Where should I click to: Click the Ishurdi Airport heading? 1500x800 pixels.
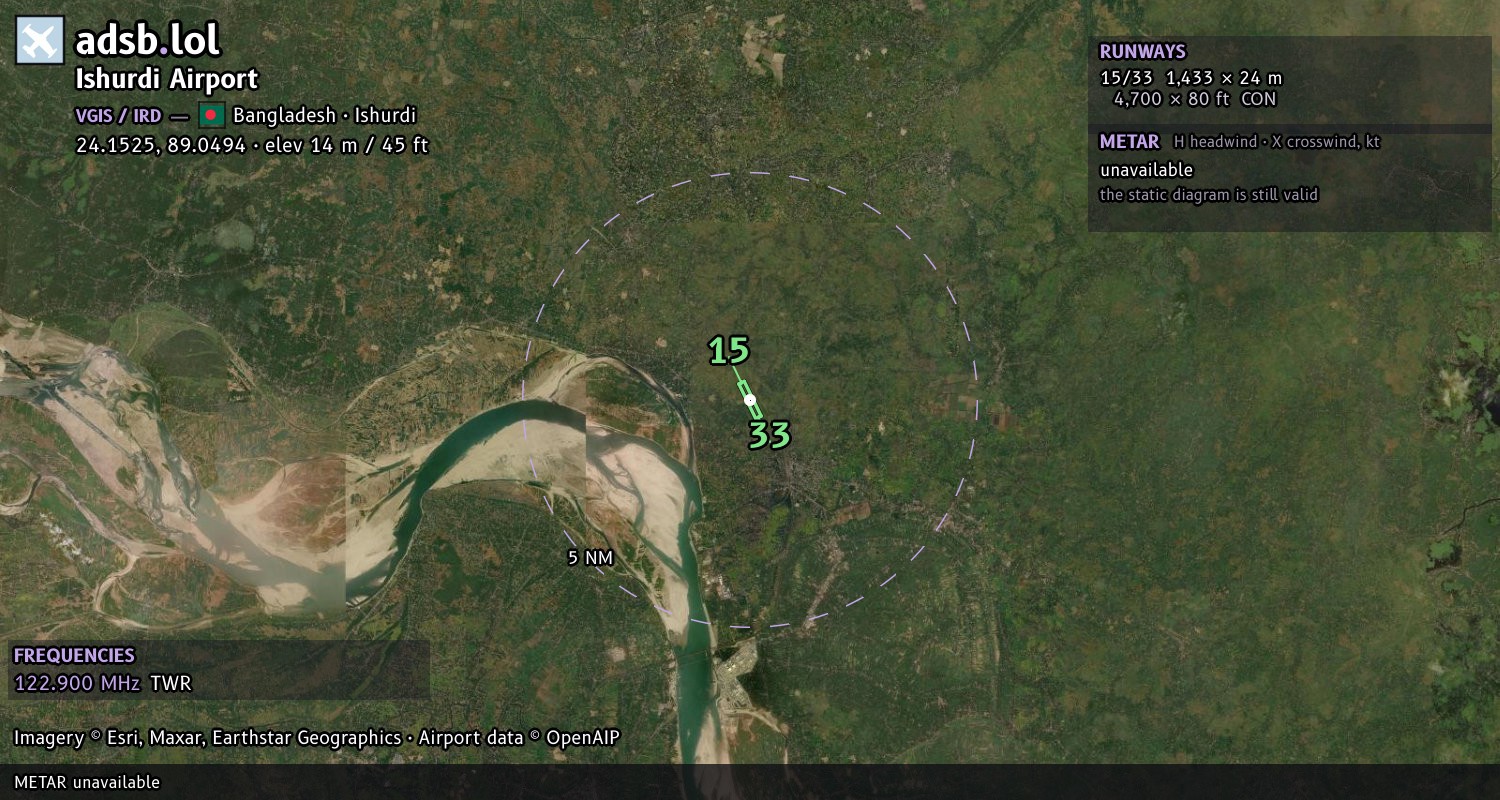[167, 79]
